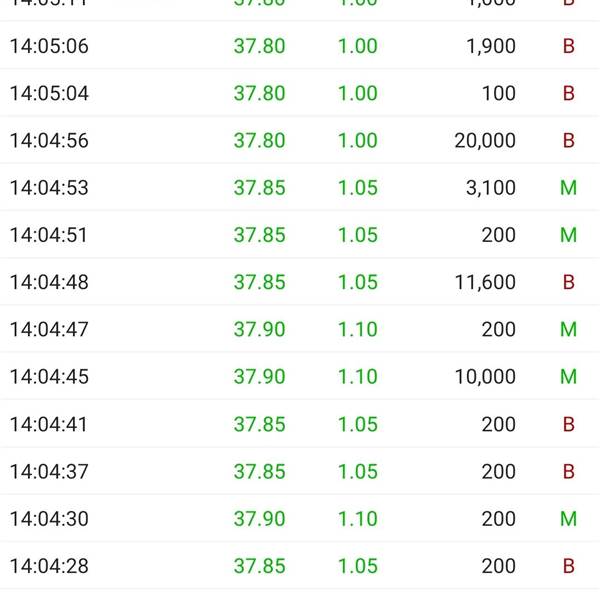
Task: Tap the M indicator for 14:04:47
Action: click(x=568, y=329)
